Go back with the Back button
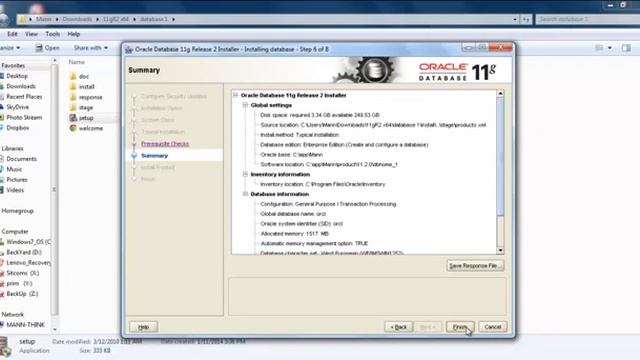 pyautogui.click(x=398, y=327)
